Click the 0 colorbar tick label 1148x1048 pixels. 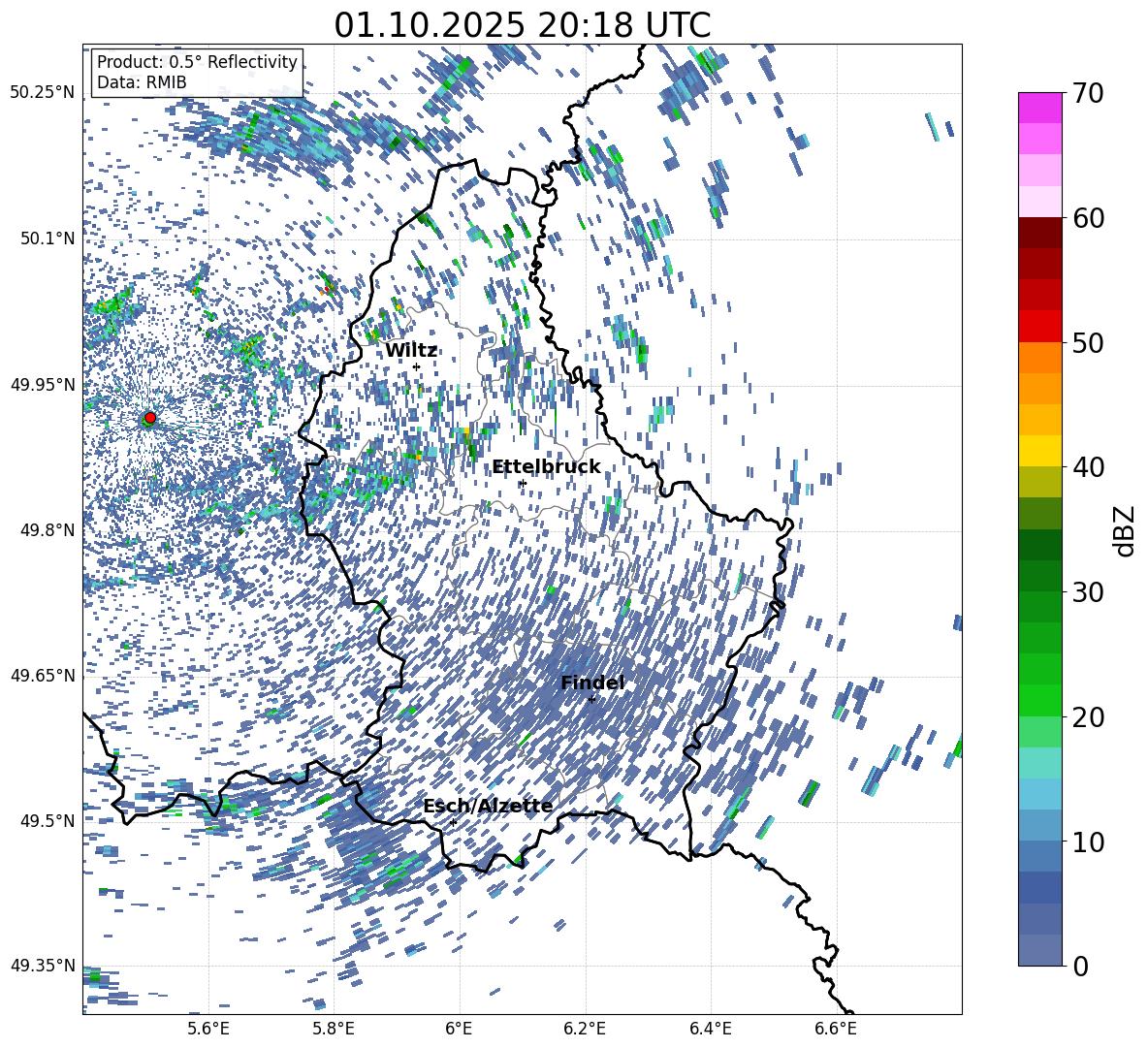(x=1080, y=966)
